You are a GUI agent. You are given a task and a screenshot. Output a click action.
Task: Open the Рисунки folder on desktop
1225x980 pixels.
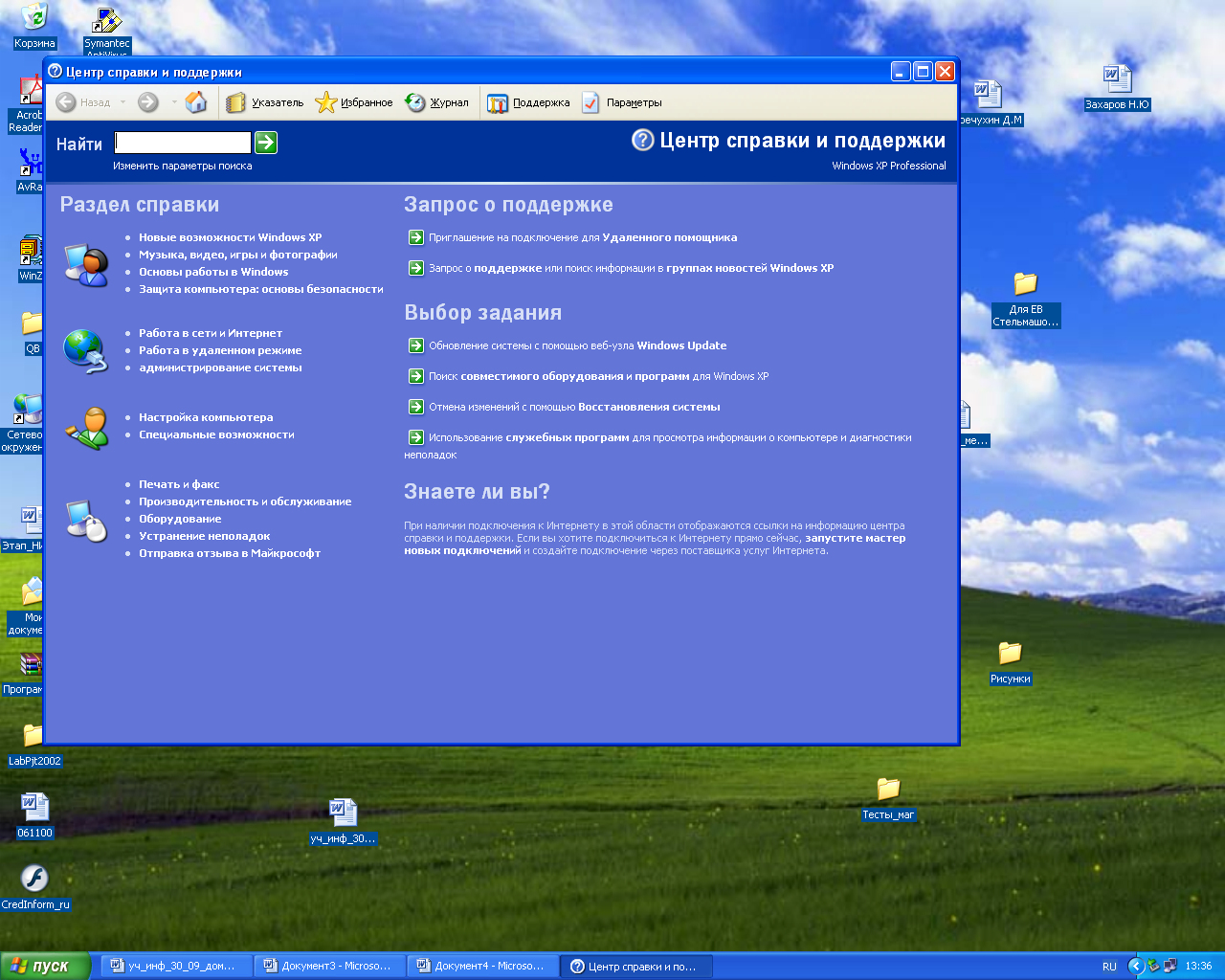click(x=1011, y=663)
